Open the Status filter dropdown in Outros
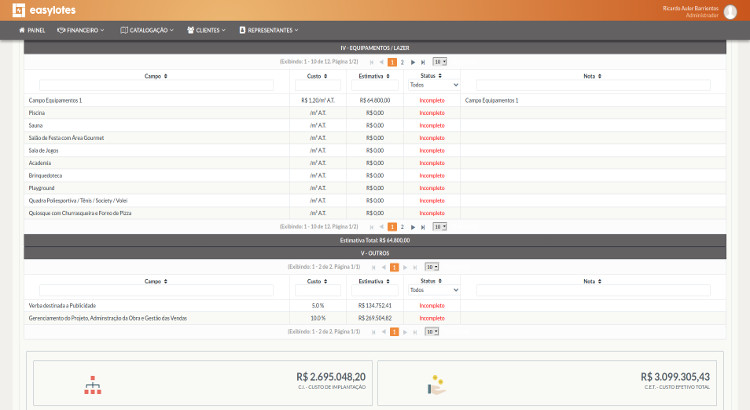750x410 pixels. click(434, 290)
